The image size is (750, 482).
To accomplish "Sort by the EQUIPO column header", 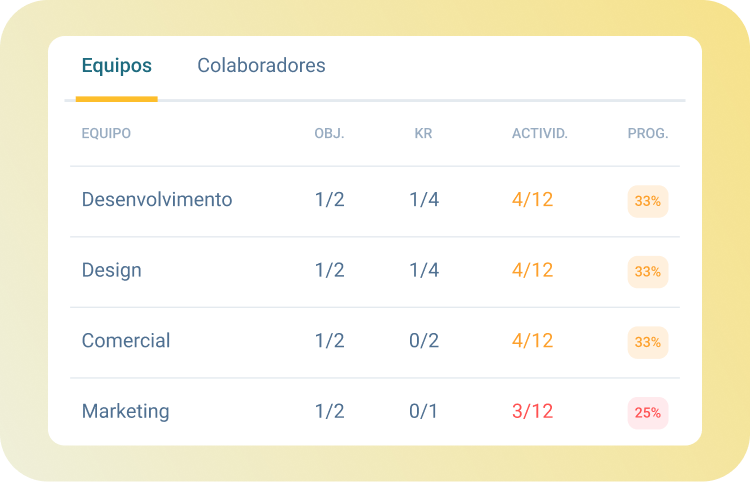I will (106, 134).
